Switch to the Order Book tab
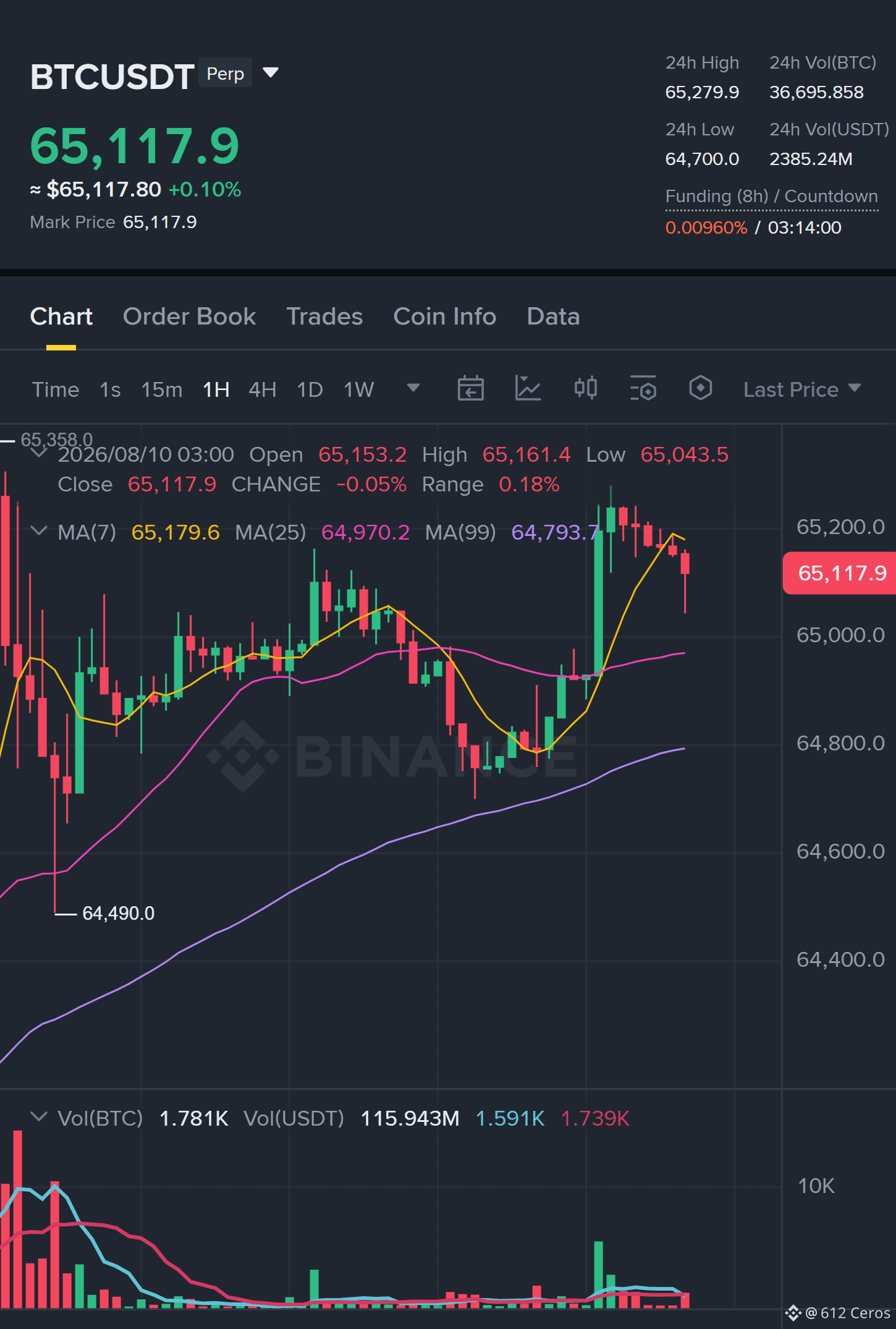This screenshot has width=896, height=1329. point(189,316)
